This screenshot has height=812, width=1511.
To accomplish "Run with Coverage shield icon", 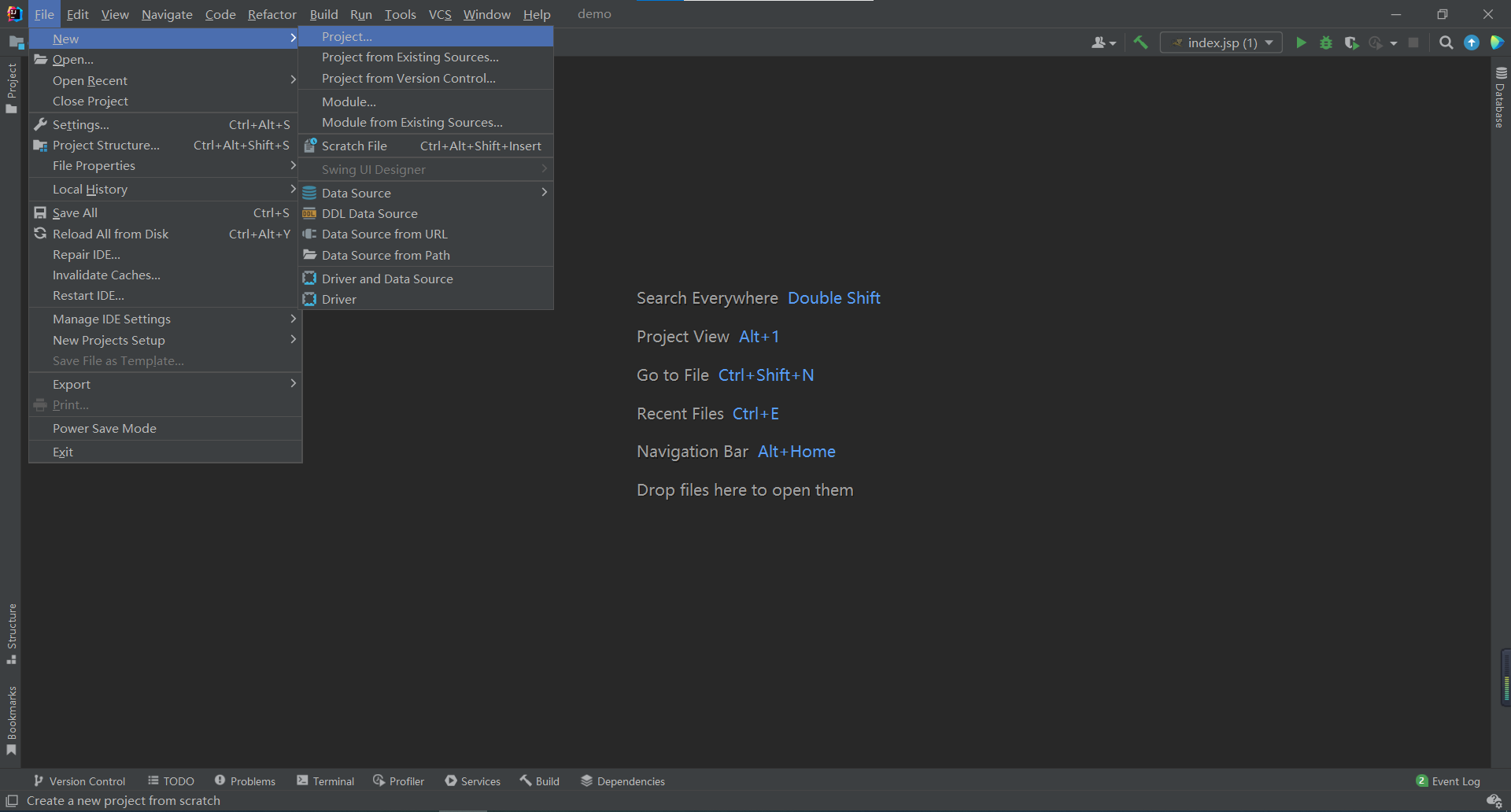I will 1351,42.
